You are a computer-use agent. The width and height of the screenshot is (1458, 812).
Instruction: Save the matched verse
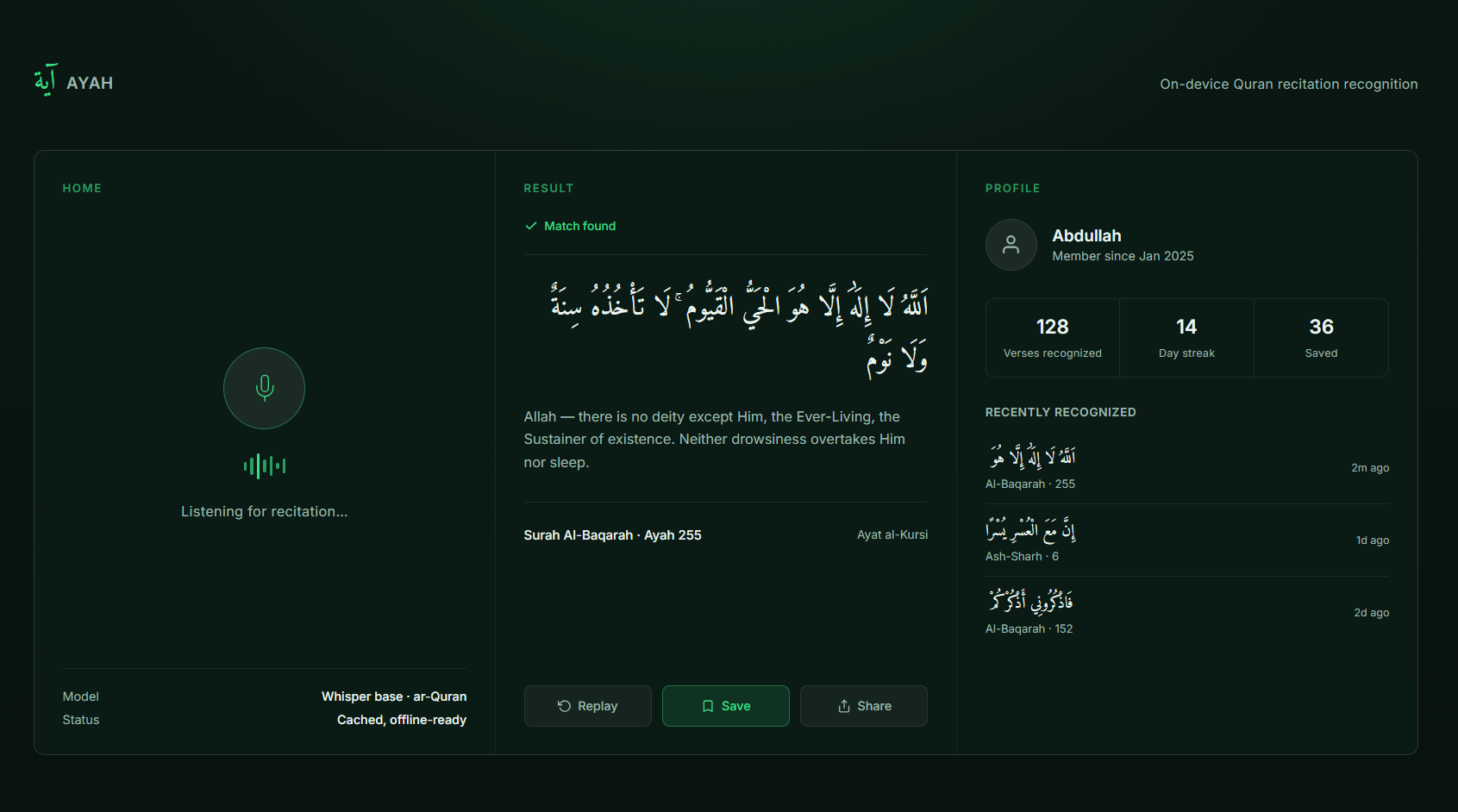[726, 706]
